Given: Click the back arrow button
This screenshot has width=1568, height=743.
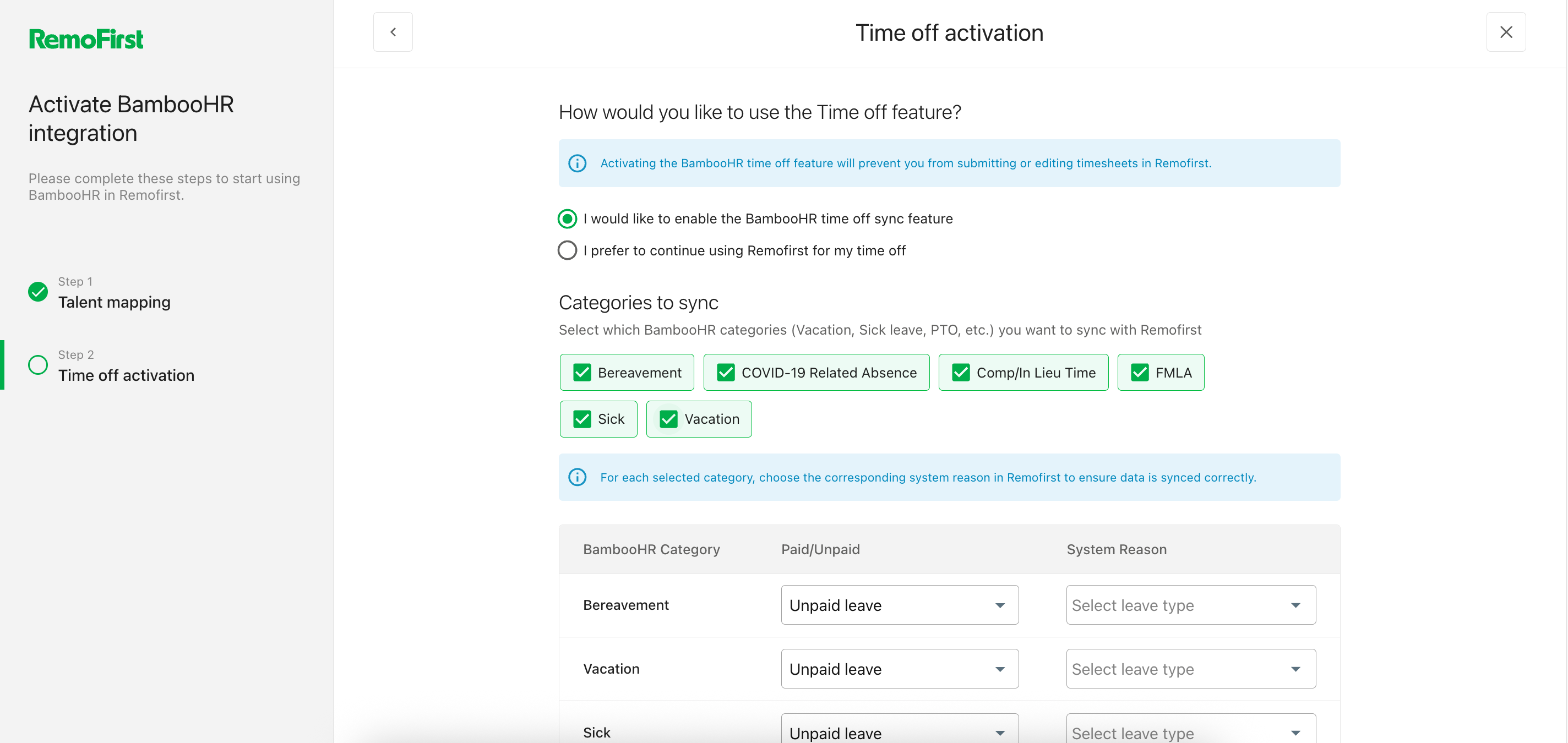Looking at the screenshot, I should pos(393,32).
